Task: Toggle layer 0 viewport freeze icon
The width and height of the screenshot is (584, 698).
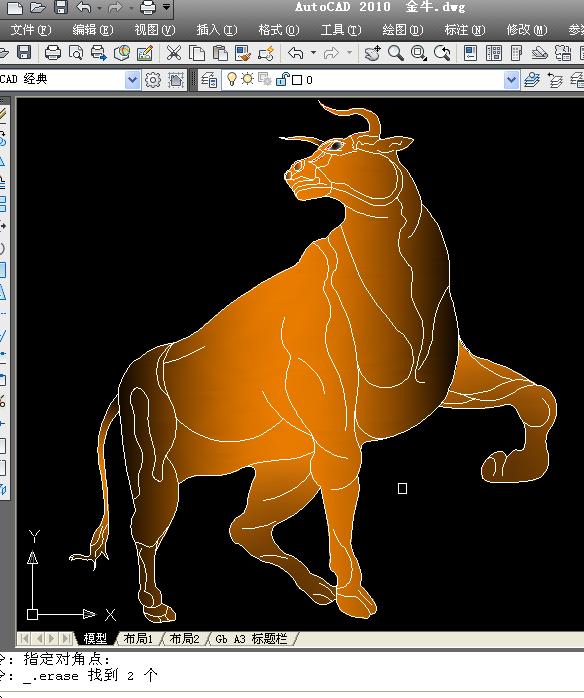Action: coord(265,80)
